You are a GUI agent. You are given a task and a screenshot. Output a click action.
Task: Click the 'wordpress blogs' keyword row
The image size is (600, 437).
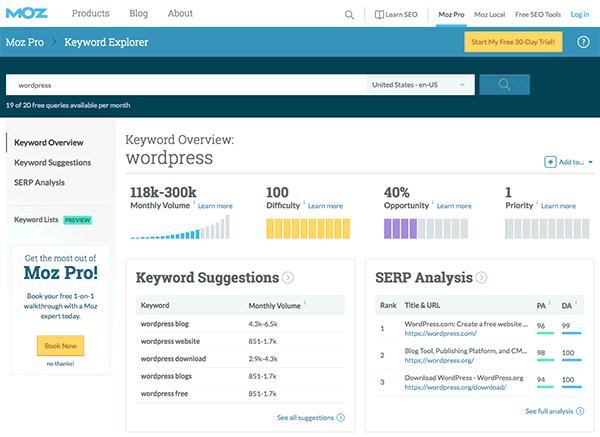tap(240, 376)
